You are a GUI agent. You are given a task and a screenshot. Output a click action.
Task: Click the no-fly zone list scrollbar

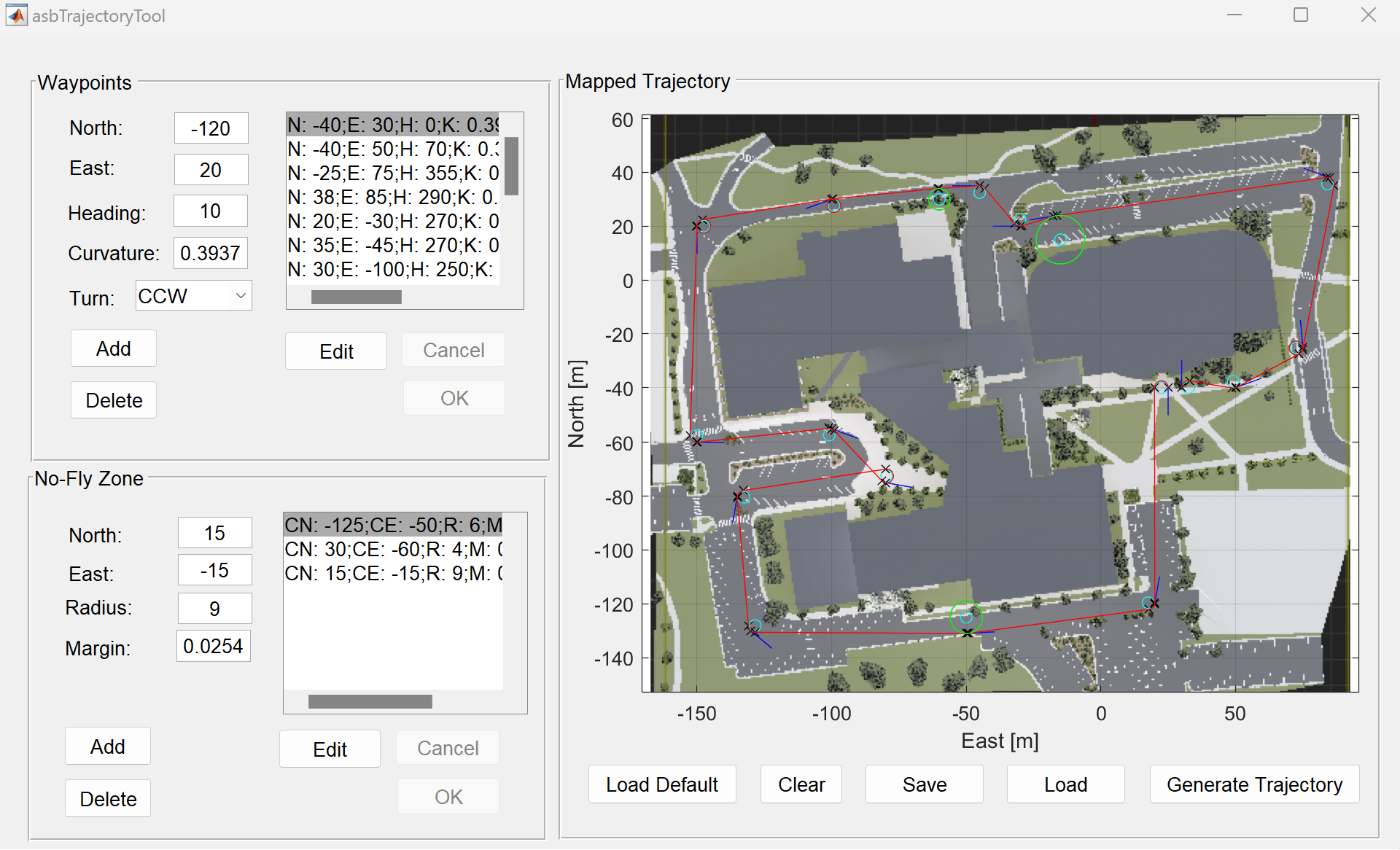tap(369, 701)
